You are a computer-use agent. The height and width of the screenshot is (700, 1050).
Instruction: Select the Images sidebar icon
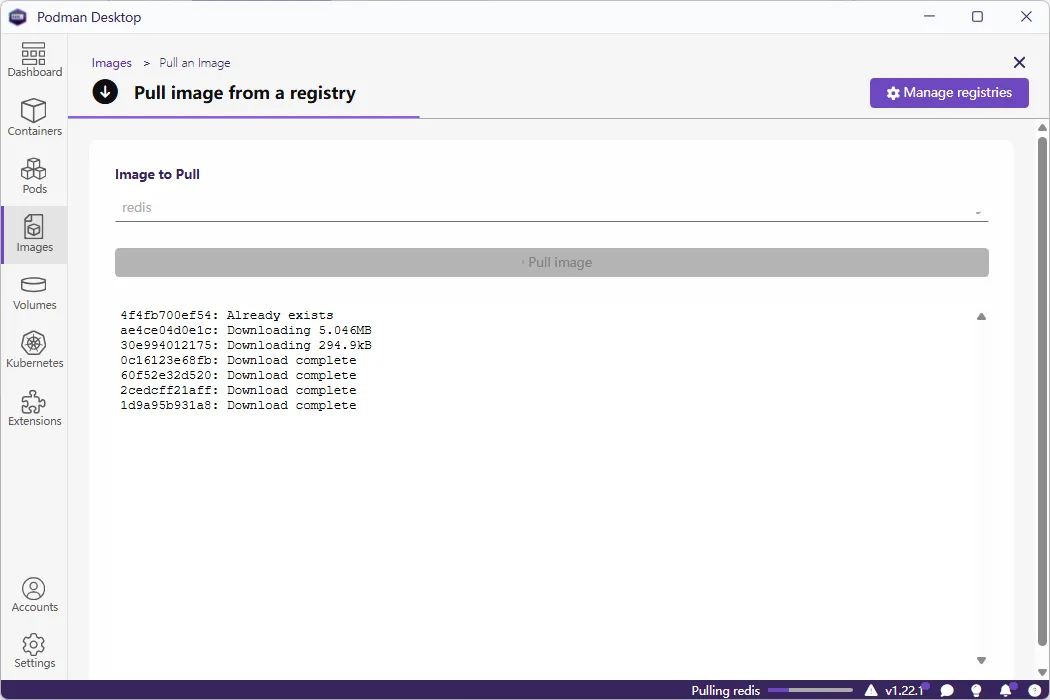(x=34, y=234)
